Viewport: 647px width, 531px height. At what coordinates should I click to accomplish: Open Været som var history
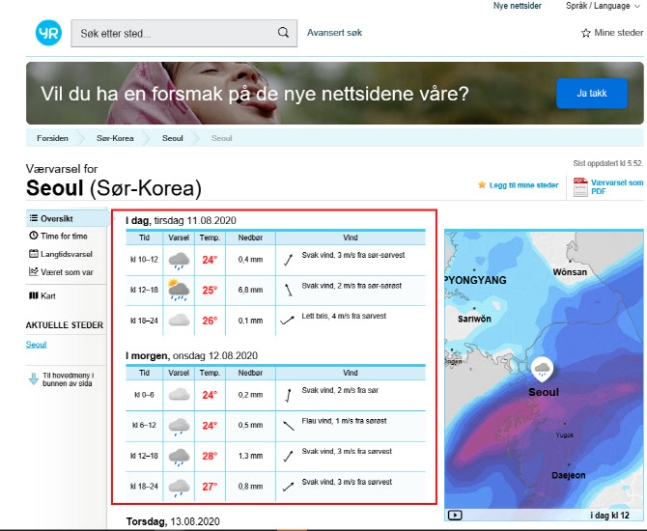coord(61,272)
